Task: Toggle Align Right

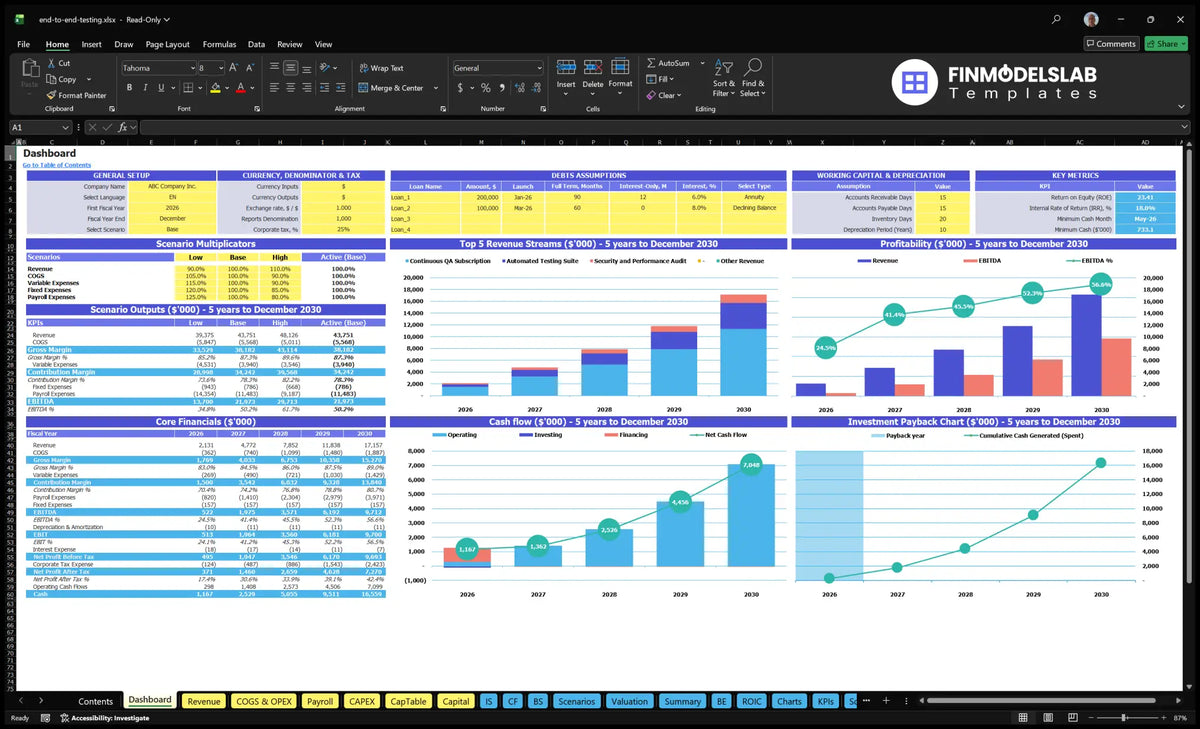Action: (x=306, y=88)
